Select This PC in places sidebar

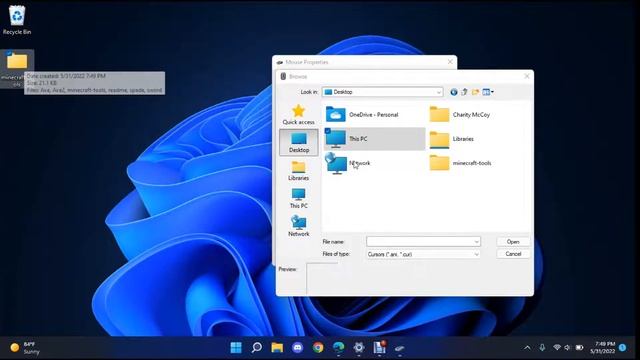coord(298,198)
